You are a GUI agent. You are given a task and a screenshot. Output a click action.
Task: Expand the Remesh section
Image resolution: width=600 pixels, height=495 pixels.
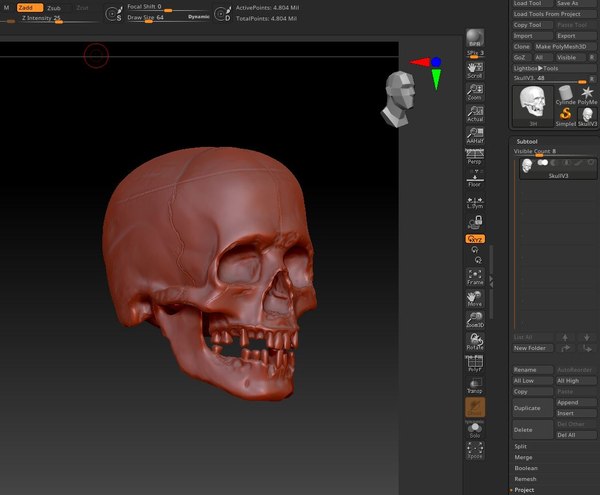(525, 479)
